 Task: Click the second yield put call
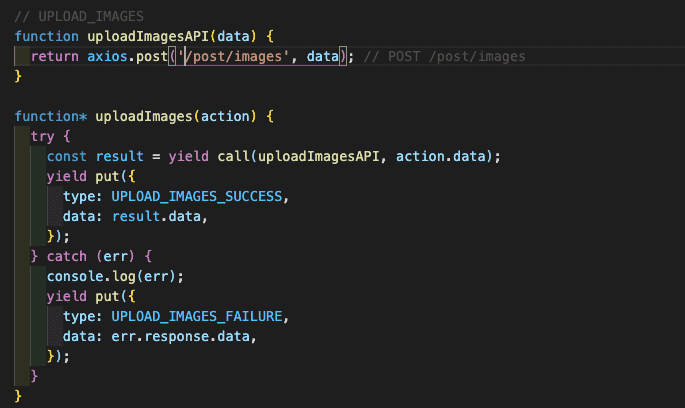(88, 296)
